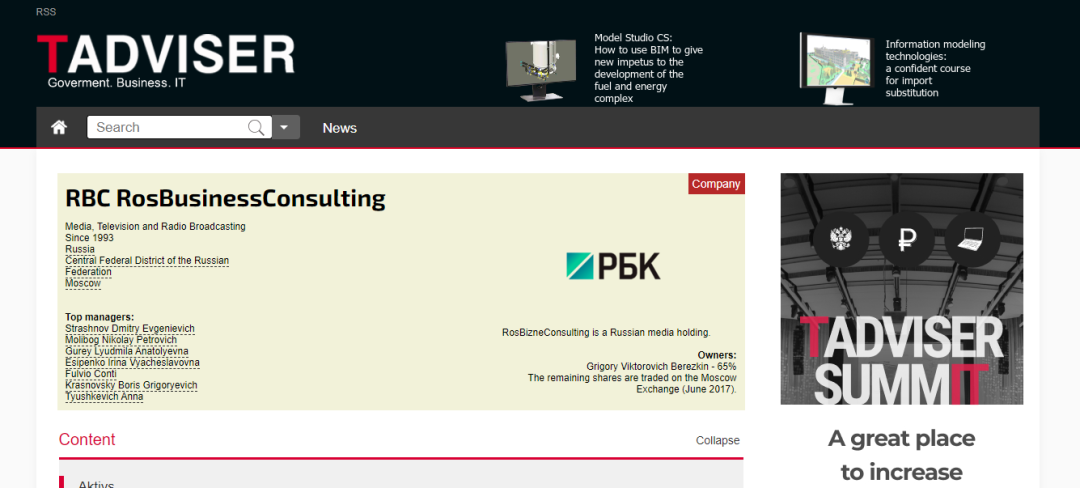Image resolution: width=1080 pixels, height=488 pixels.
Task: Click the RSS link
Action: pyautogui.click(x=45, y=12)
